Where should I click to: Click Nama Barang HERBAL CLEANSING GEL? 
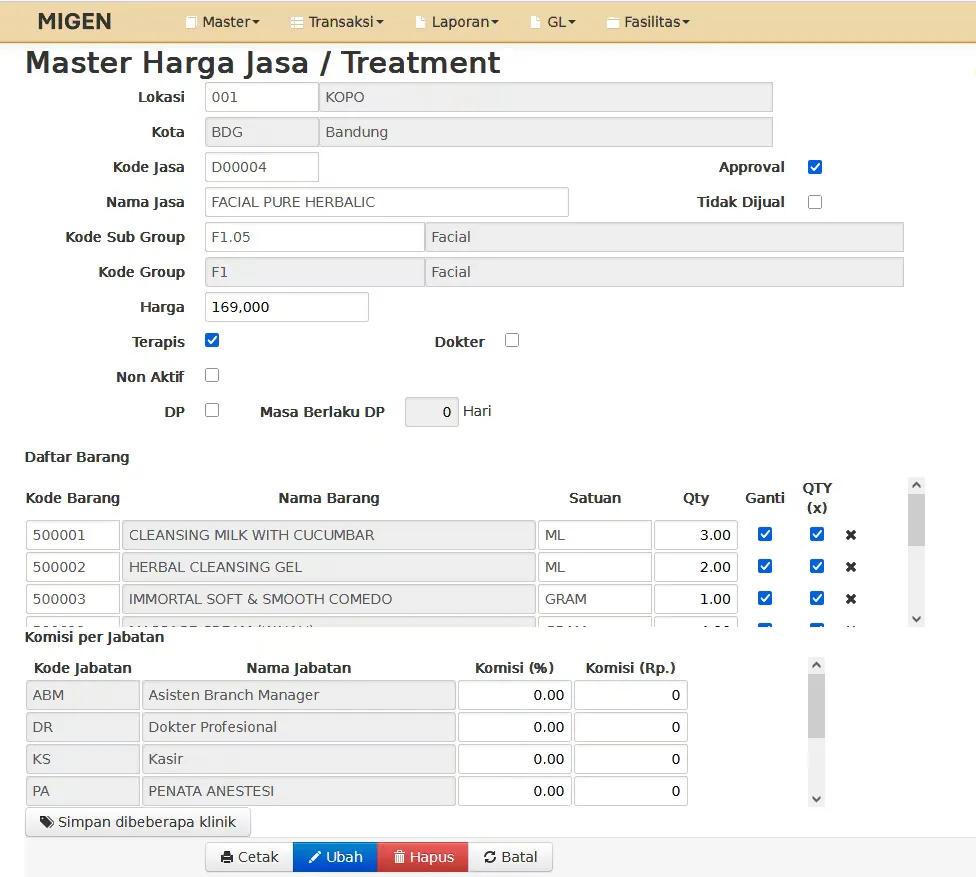[329, 567]
